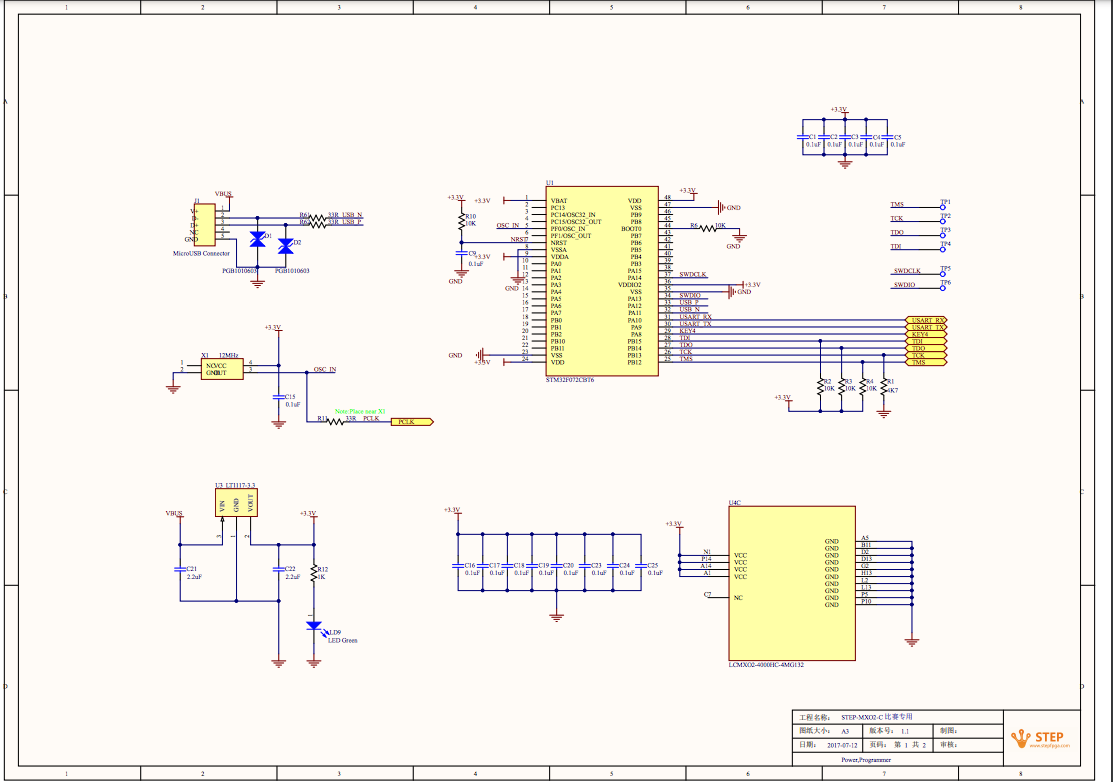Viewport: 1113px width, 782px height.
Task: Click the '1.1' version number cell
Action: [x=905, y=731]
